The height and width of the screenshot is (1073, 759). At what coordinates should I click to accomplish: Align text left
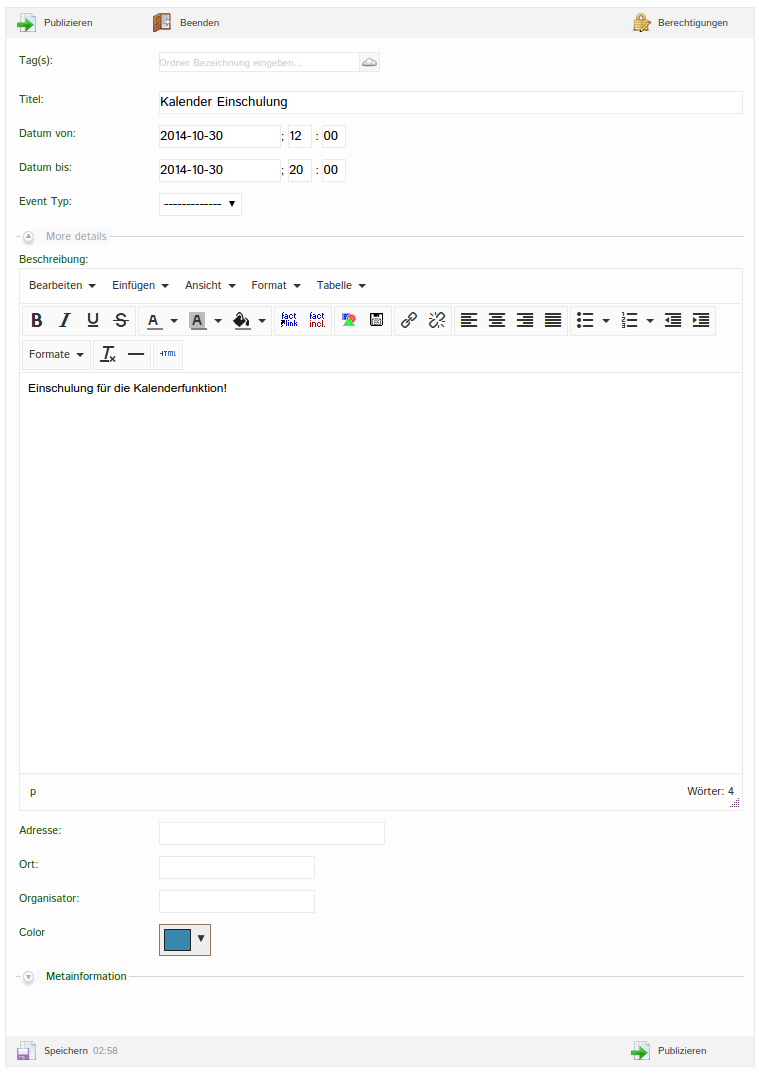[x=469, y=320]
